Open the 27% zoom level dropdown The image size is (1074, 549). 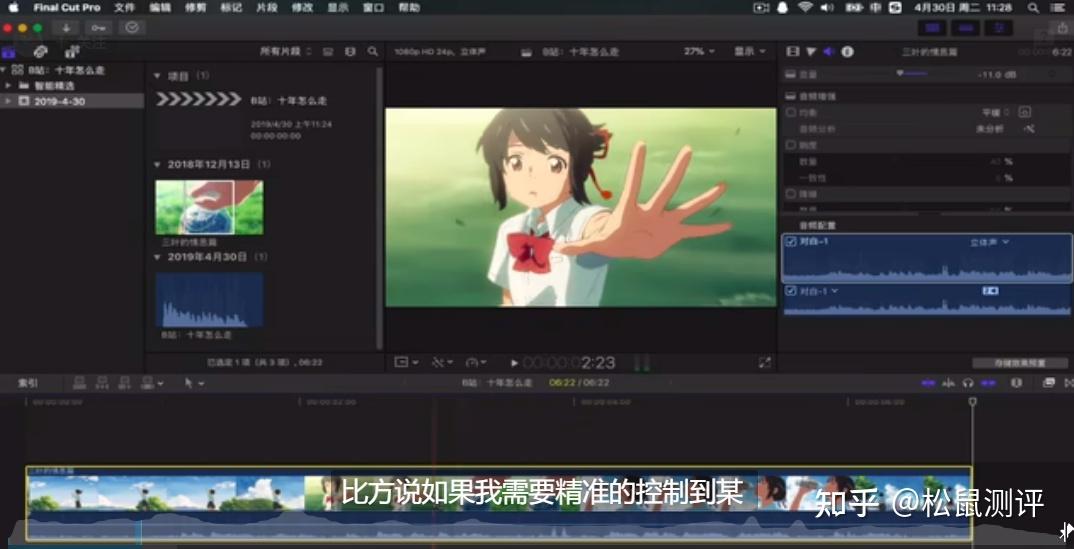tap(699, 51)
